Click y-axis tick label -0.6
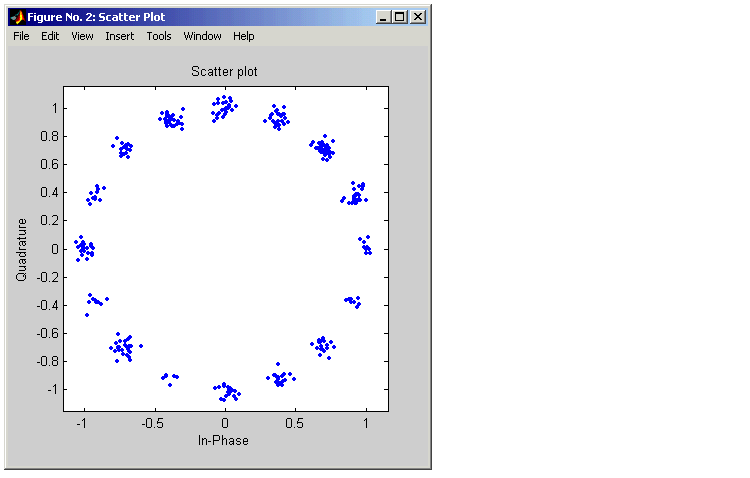This screenshot has width=750, height=478. (48, 333)
